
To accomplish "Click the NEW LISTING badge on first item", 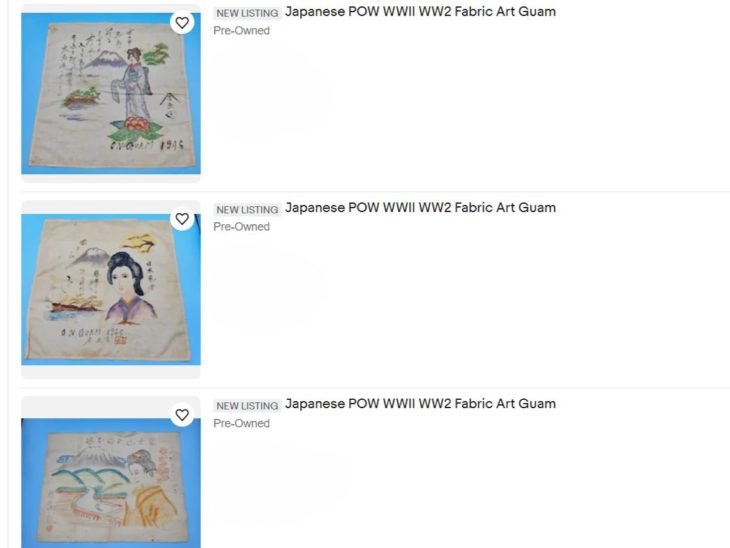I will coord(247,13).
